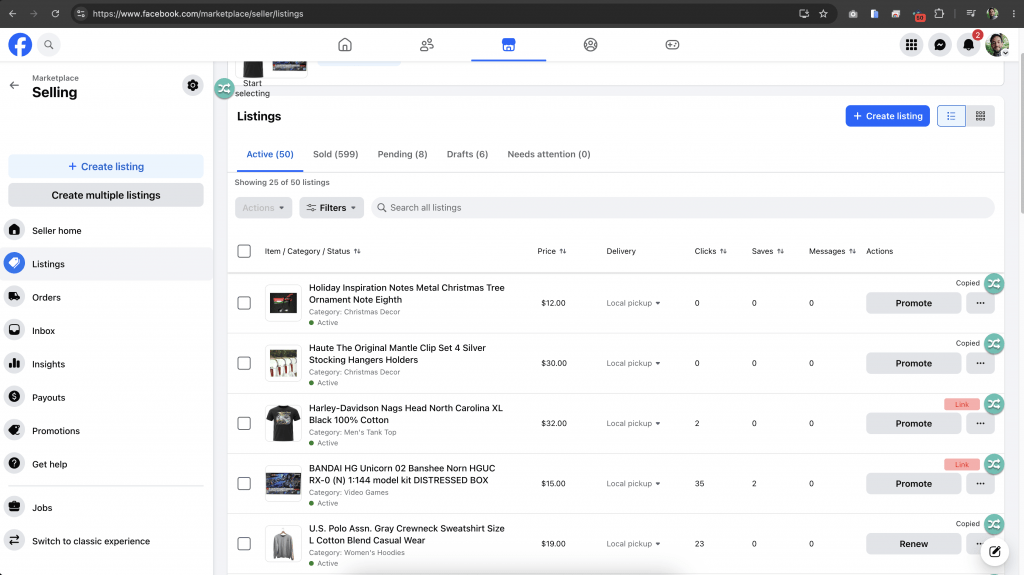Viewport: 1024px width, 575px height.
Task: Open the Friends icon in top navigation
Action: (426, 44)
